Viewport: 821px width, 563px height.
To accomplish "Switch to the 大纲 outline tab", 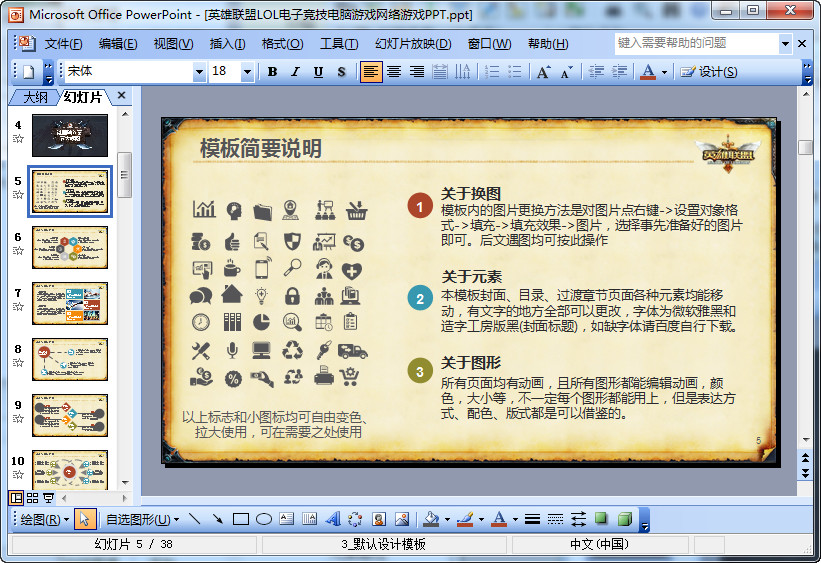I will (x=35, y=97).
